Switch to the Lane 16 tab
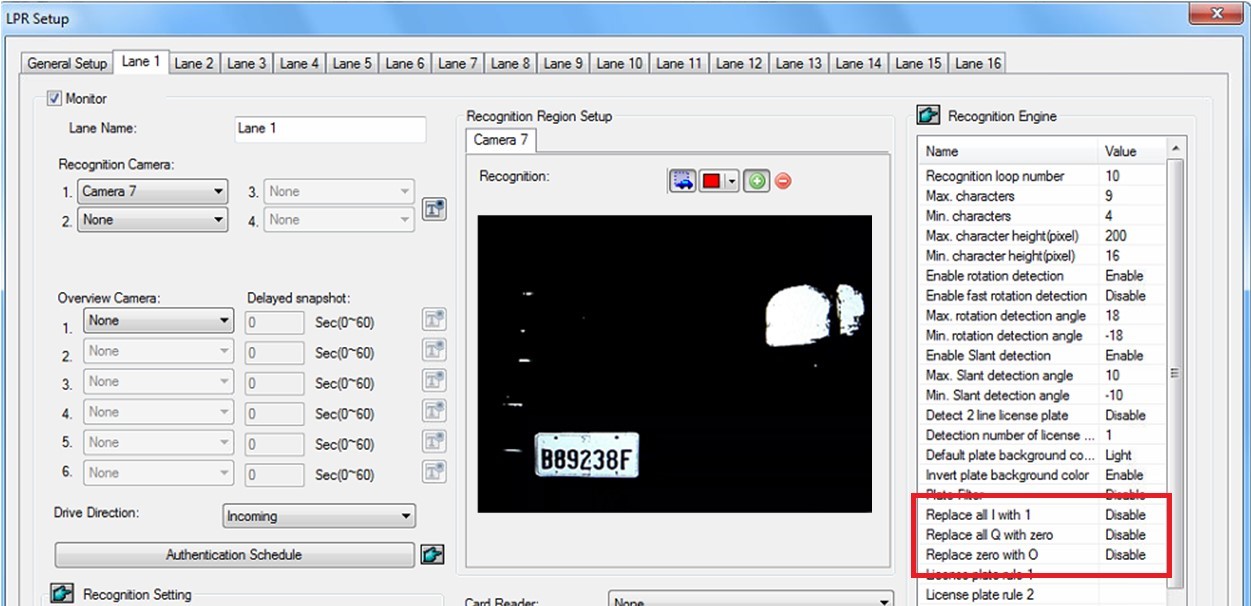 [977, 63]
